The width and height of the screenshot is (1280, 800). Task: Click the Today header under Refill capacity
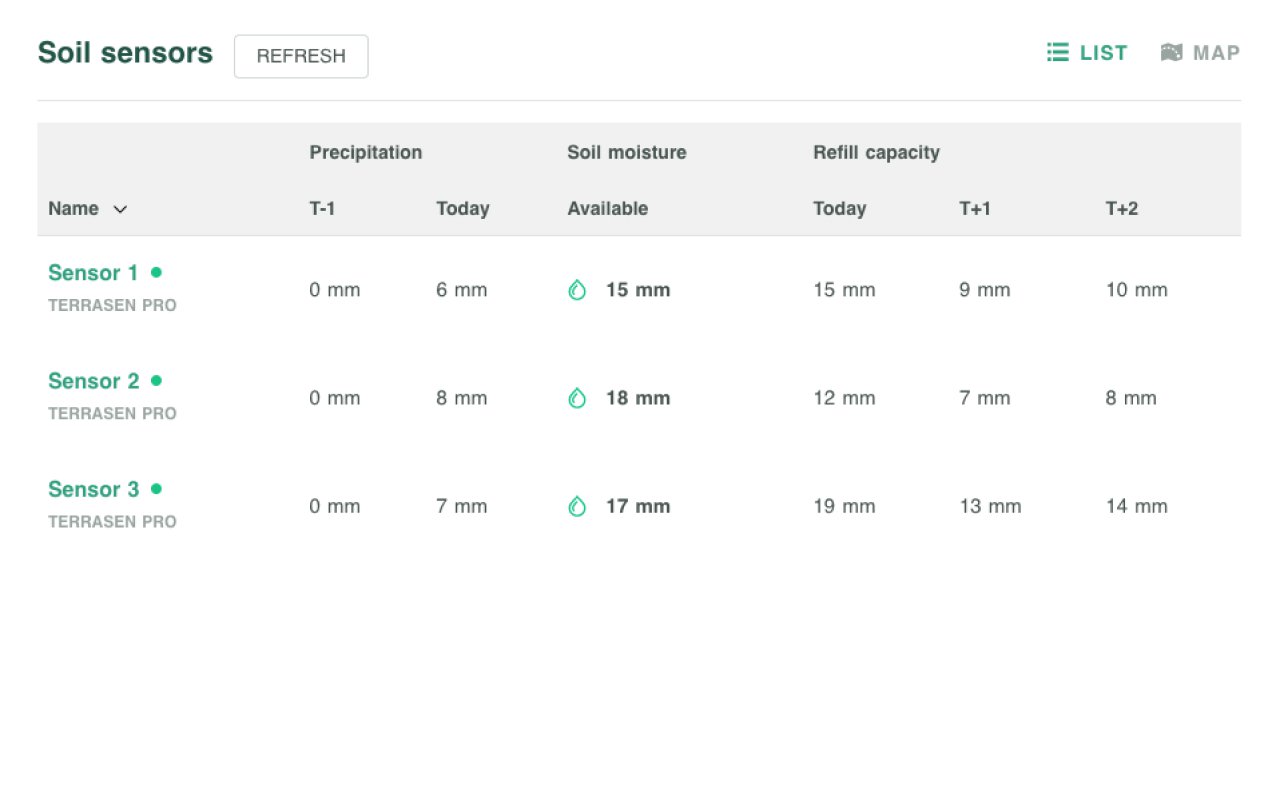point(840,209)
